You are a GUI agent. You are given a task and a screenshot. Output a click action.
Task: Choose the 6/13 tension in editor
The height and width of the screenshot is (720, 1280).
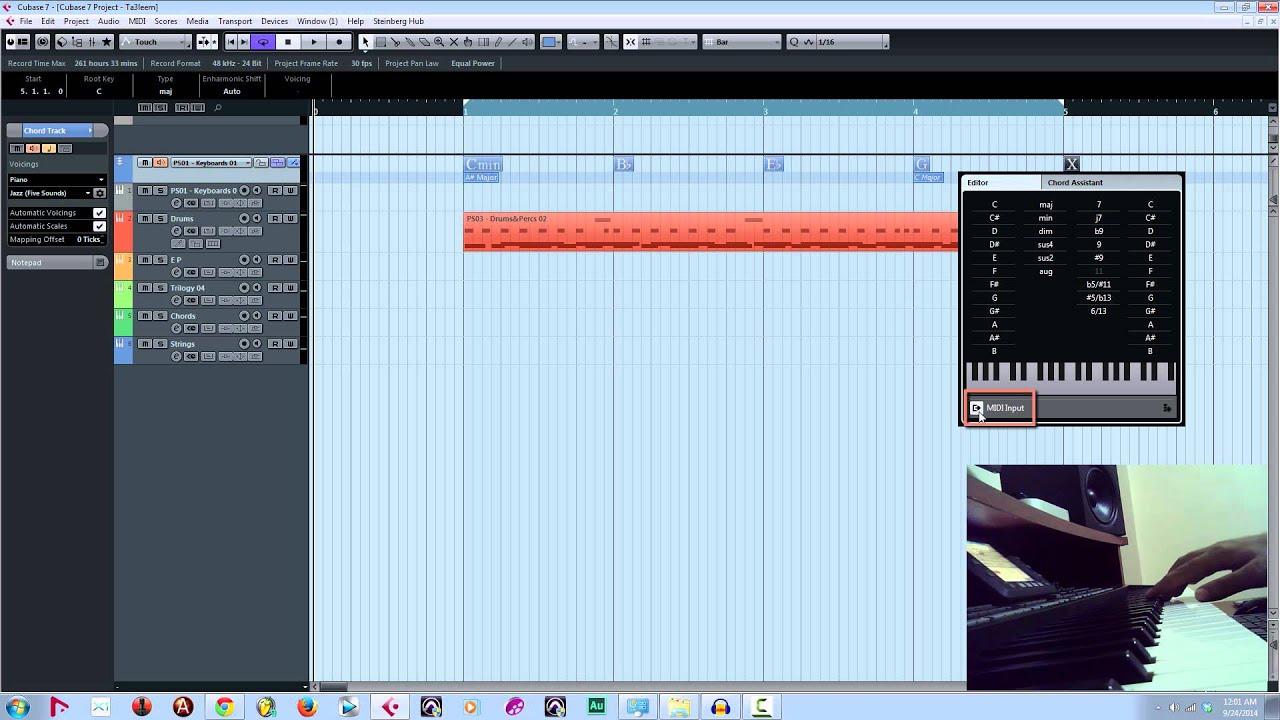(1098, 311)
